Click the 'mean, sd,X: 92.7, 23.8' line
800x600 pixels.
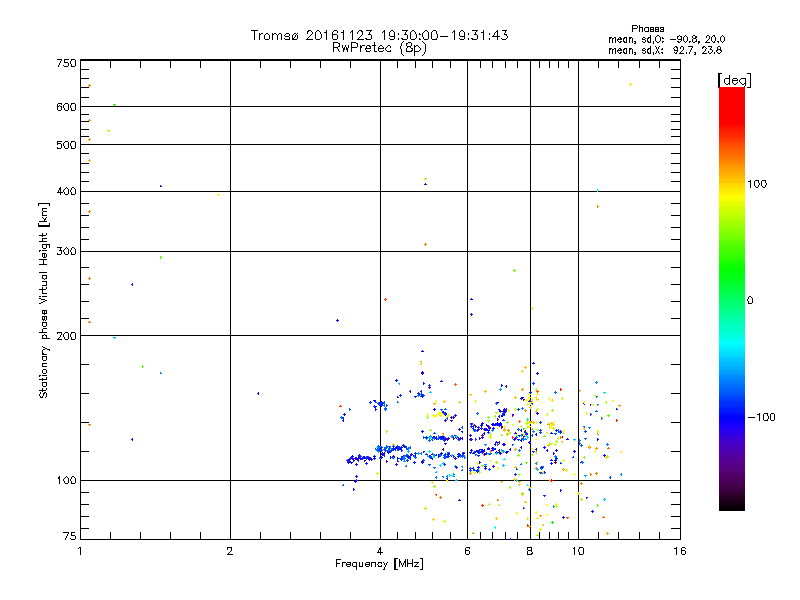tap(665, 50)
